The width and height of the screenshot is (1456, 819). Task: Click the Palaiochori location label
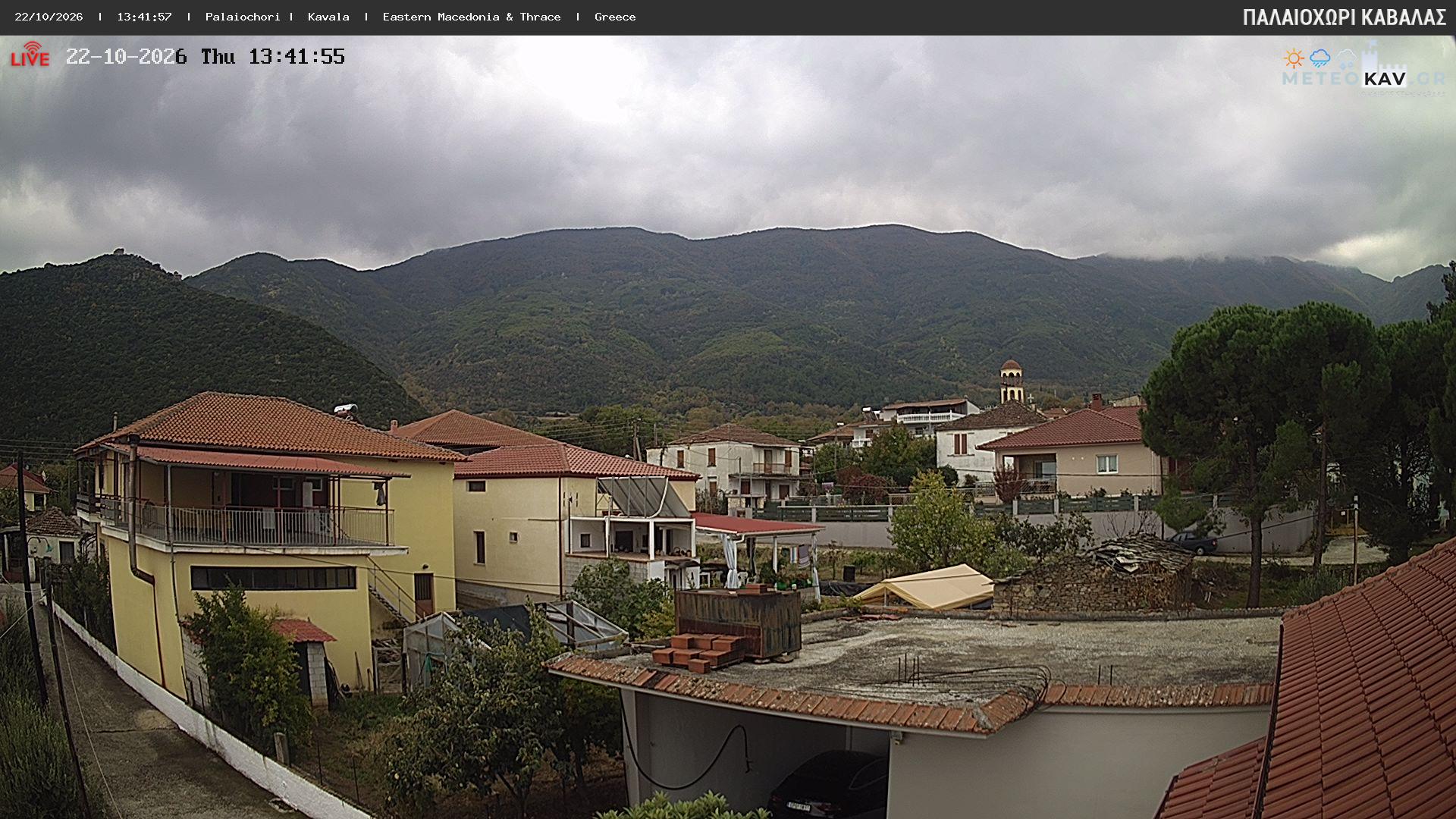tap(243, 17)
